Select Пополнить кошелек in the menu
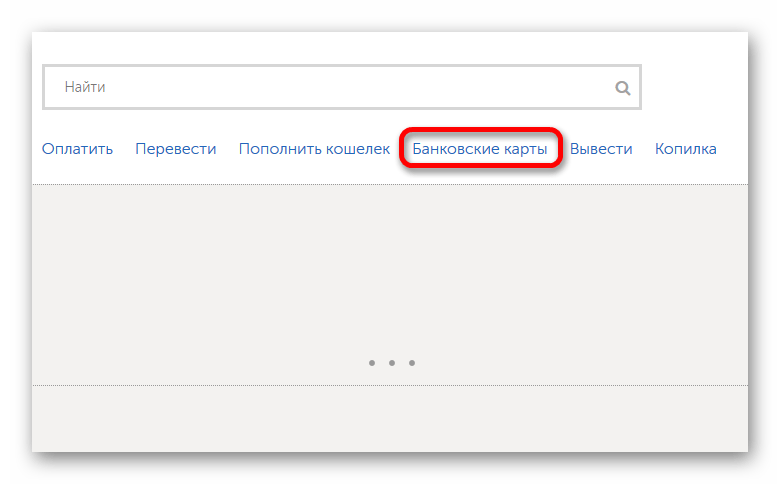The height and width of the screenshot is (484, 780). [314, 149]
